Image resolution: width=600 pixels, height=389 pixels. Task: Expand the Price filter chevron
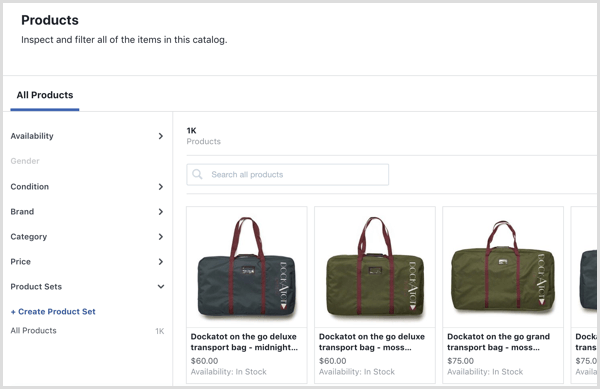(x=161, y=262)
